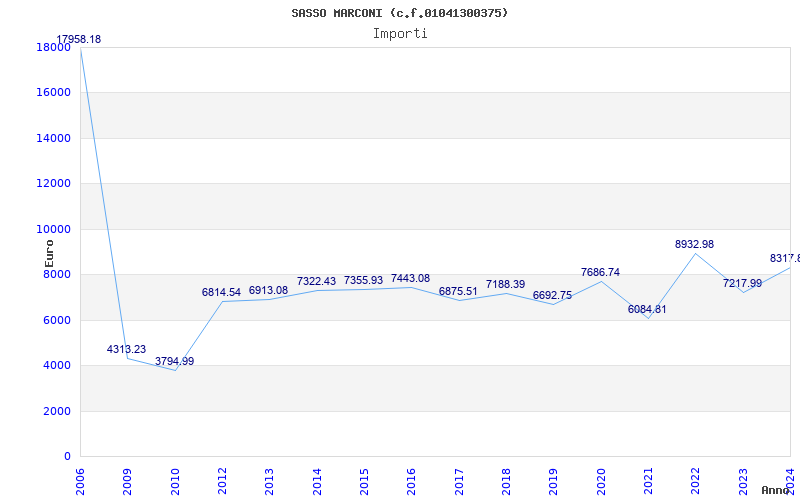Select the 7443.08 data label
The height and width of the screenshot is (500, 800).
click(410, 279)
